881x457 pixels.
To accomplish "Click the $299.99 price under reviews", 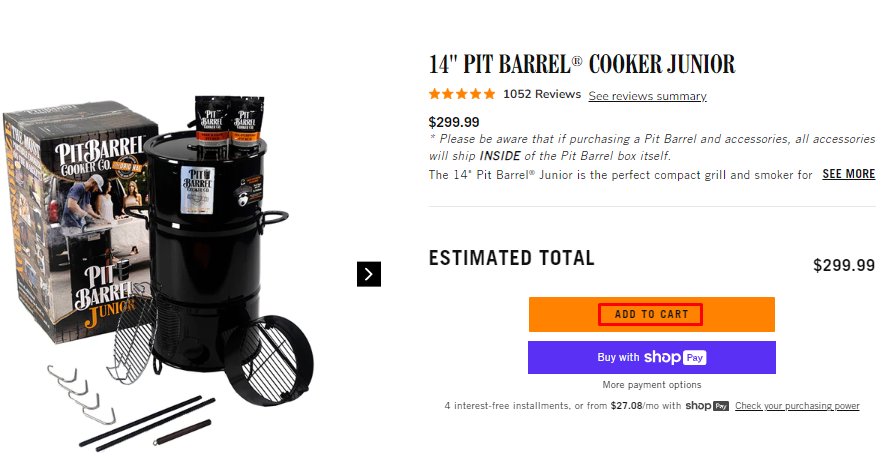I will pos(454,122).
